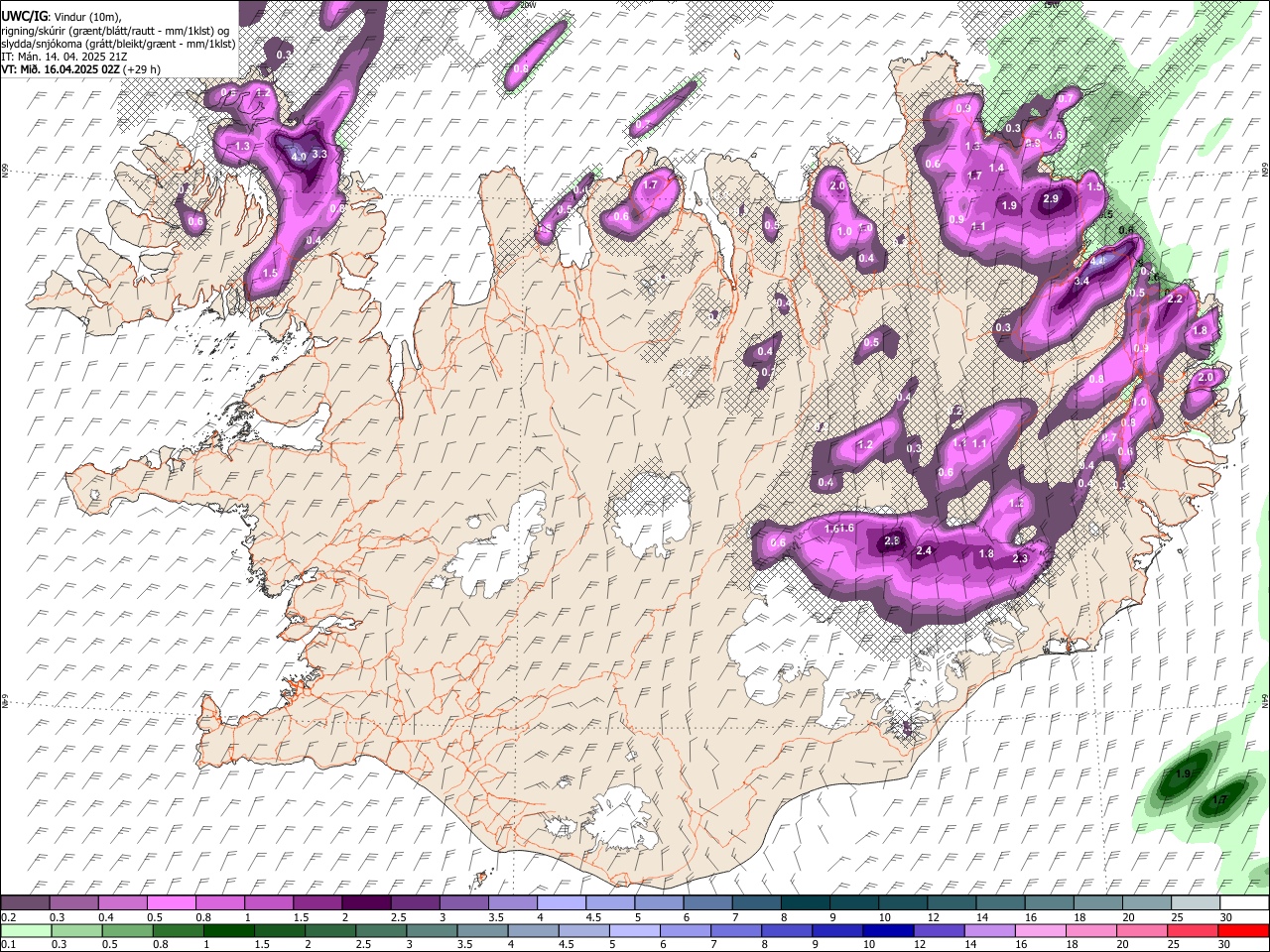Click the '0.2' label in top legend row
This screenshot has height=952, width=1270.
[8, 917]
